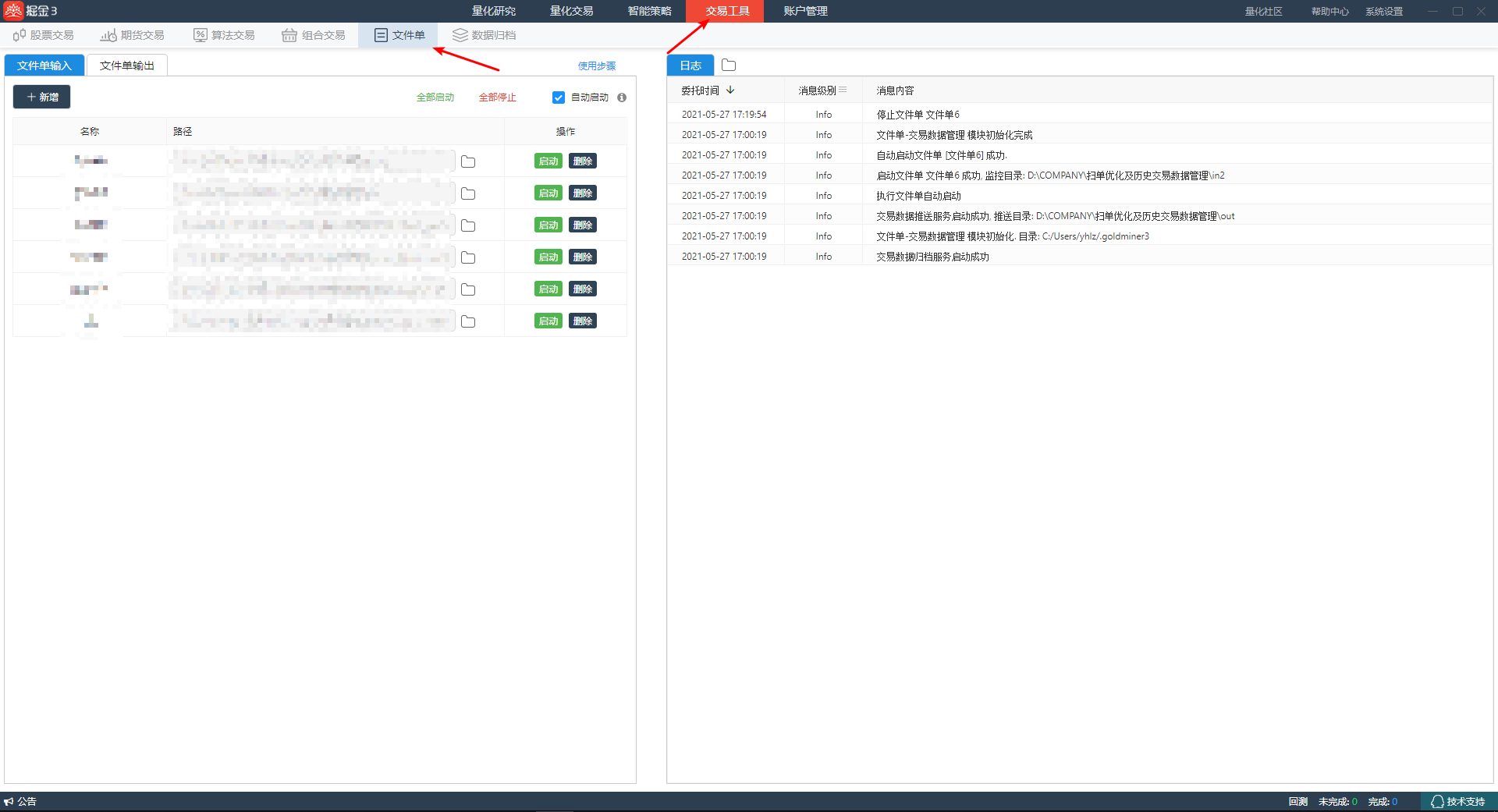Click 回测 in status bar
Image resolution: width=1498 pixels, height=812 pixels.
coord(1298,802)
